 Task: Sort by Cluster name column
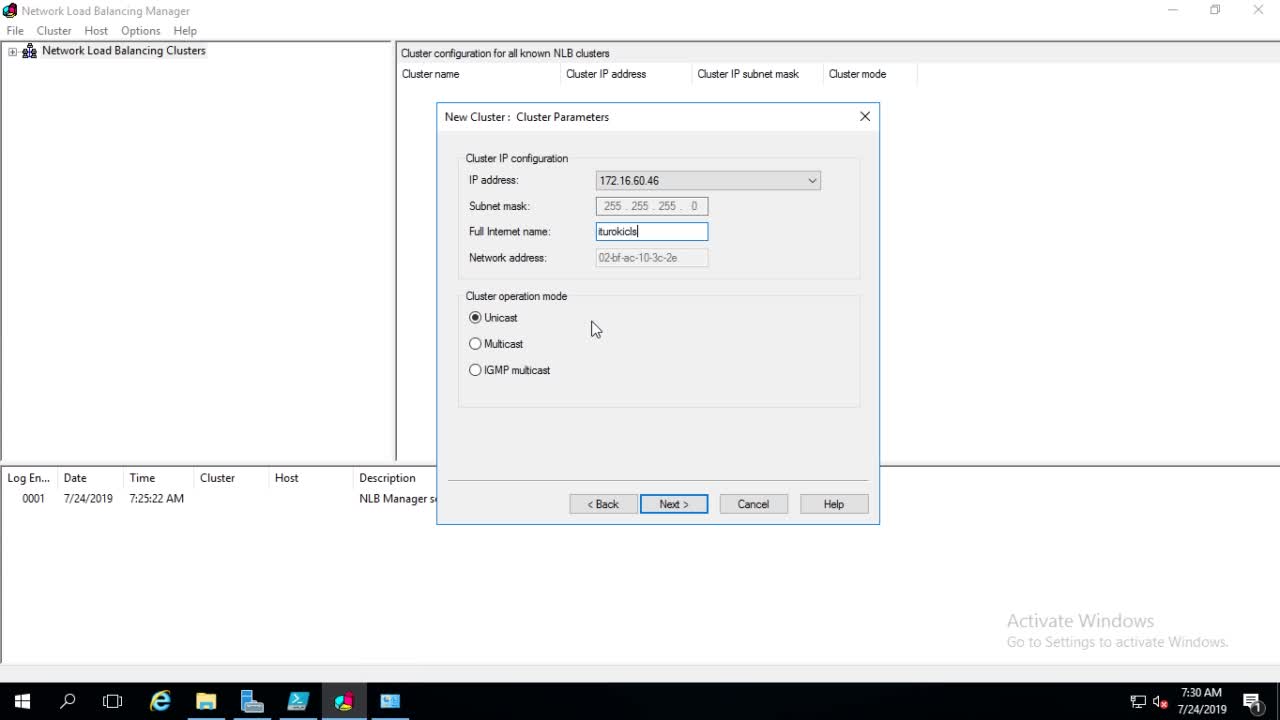coord(479,74)
